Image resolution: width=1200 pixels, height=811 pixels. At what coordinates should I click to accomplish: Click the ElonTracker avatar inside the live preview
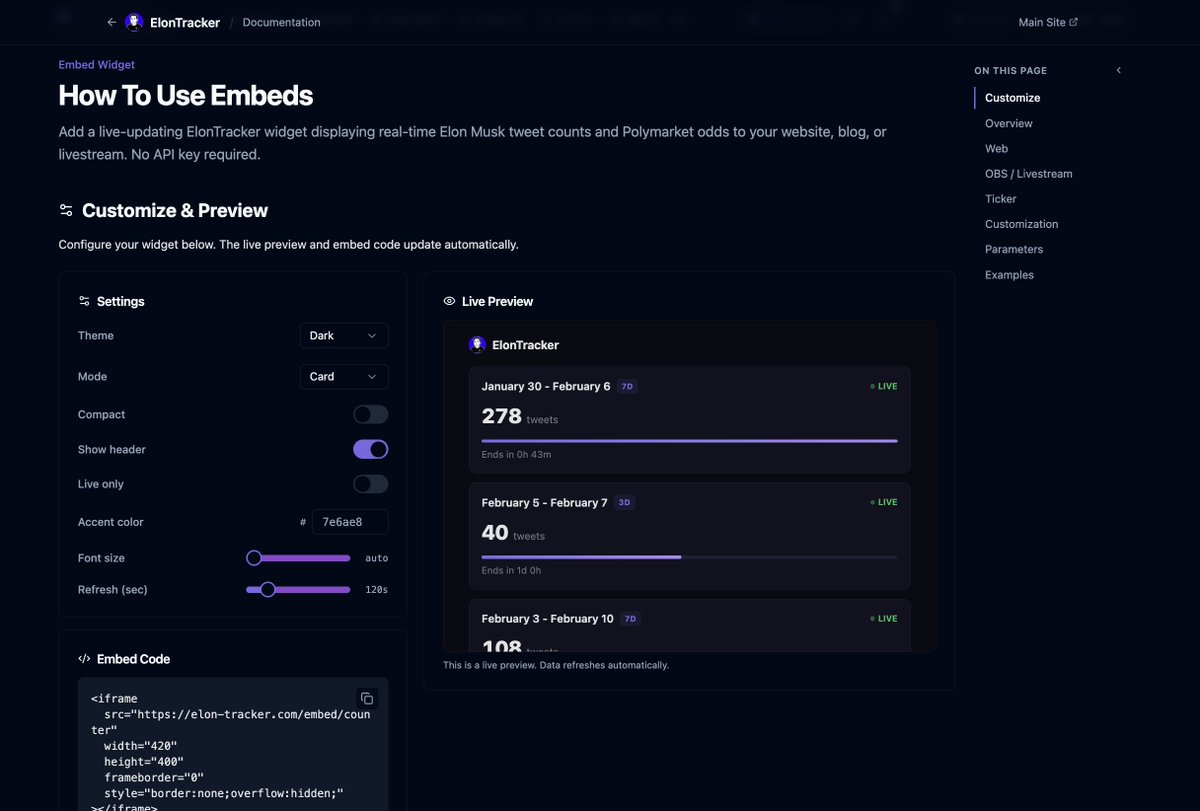477,345
